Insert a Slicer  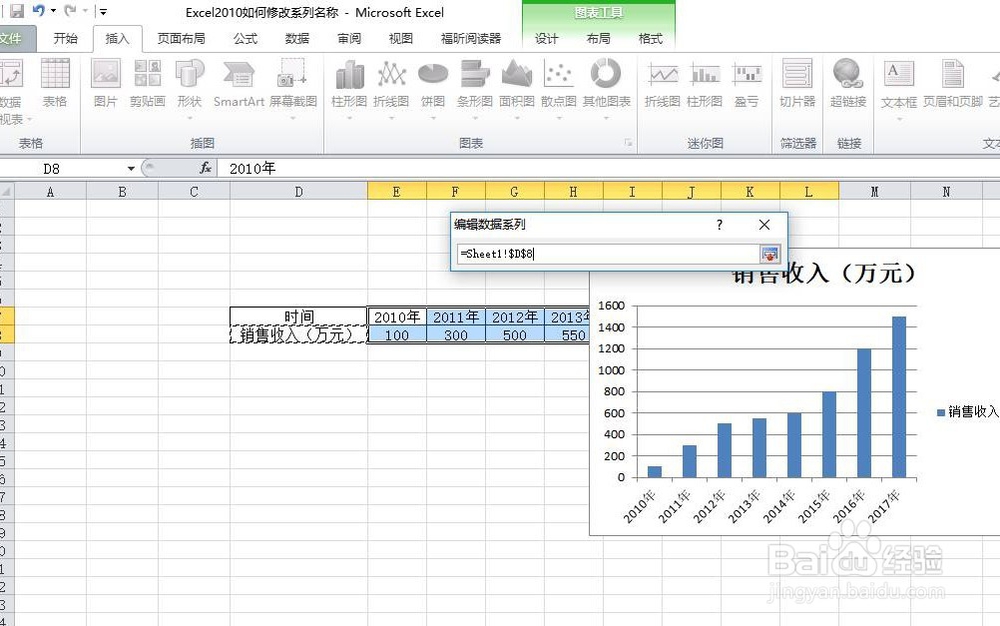[797, 85]
